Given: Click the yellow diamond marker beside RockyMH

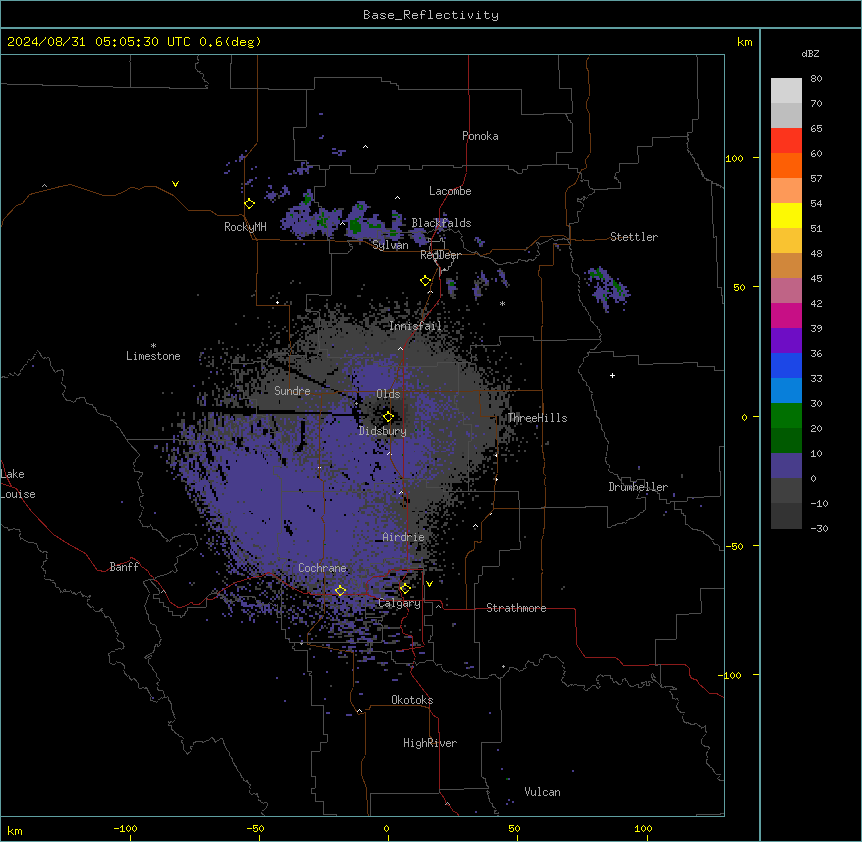Looking at the screenshot, I should coord(250,204).
